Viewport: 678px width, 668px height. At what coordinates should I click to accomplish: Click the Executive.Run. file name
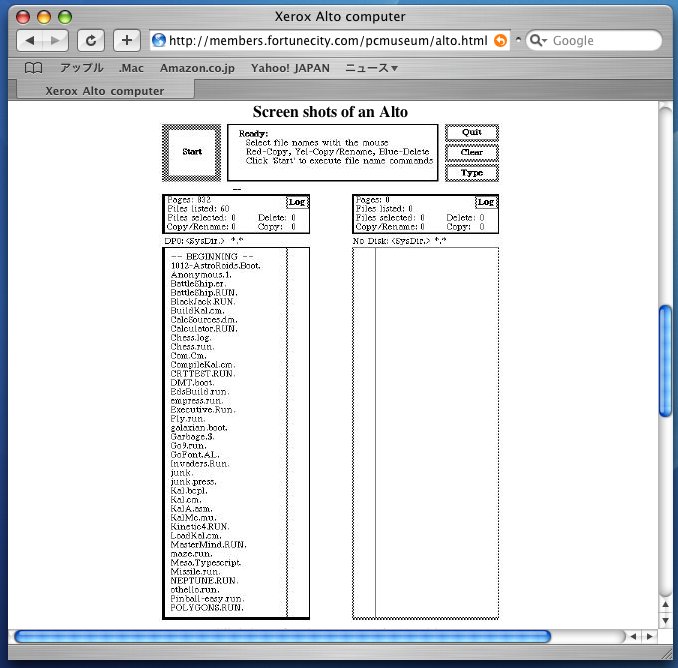click(x=203, y=409)
